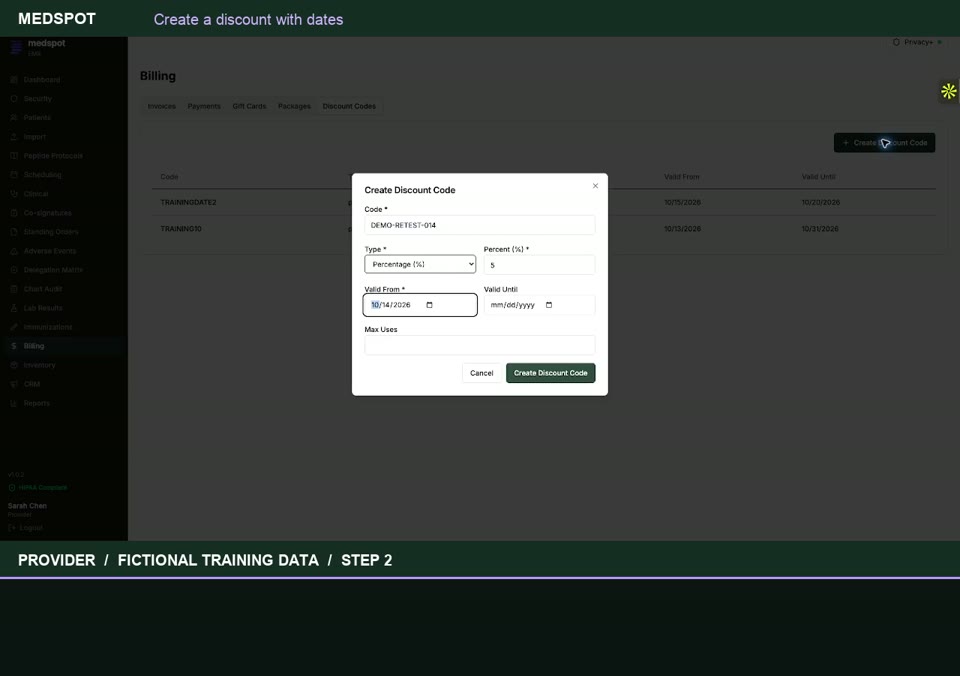Select the Clinical stethoscope icon
Image resolution: width=960 pixels, height=676 pixels.
click(x=14, y=193)
